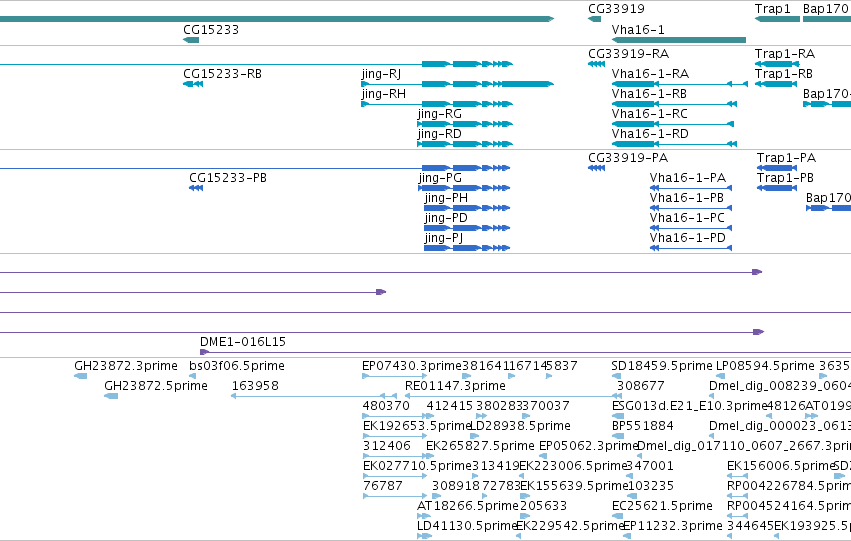This screenshot has height=541, width=851.
Task: Open the Trap1-PB protein label
Action: pyautogui.click(x=785, y=177)
